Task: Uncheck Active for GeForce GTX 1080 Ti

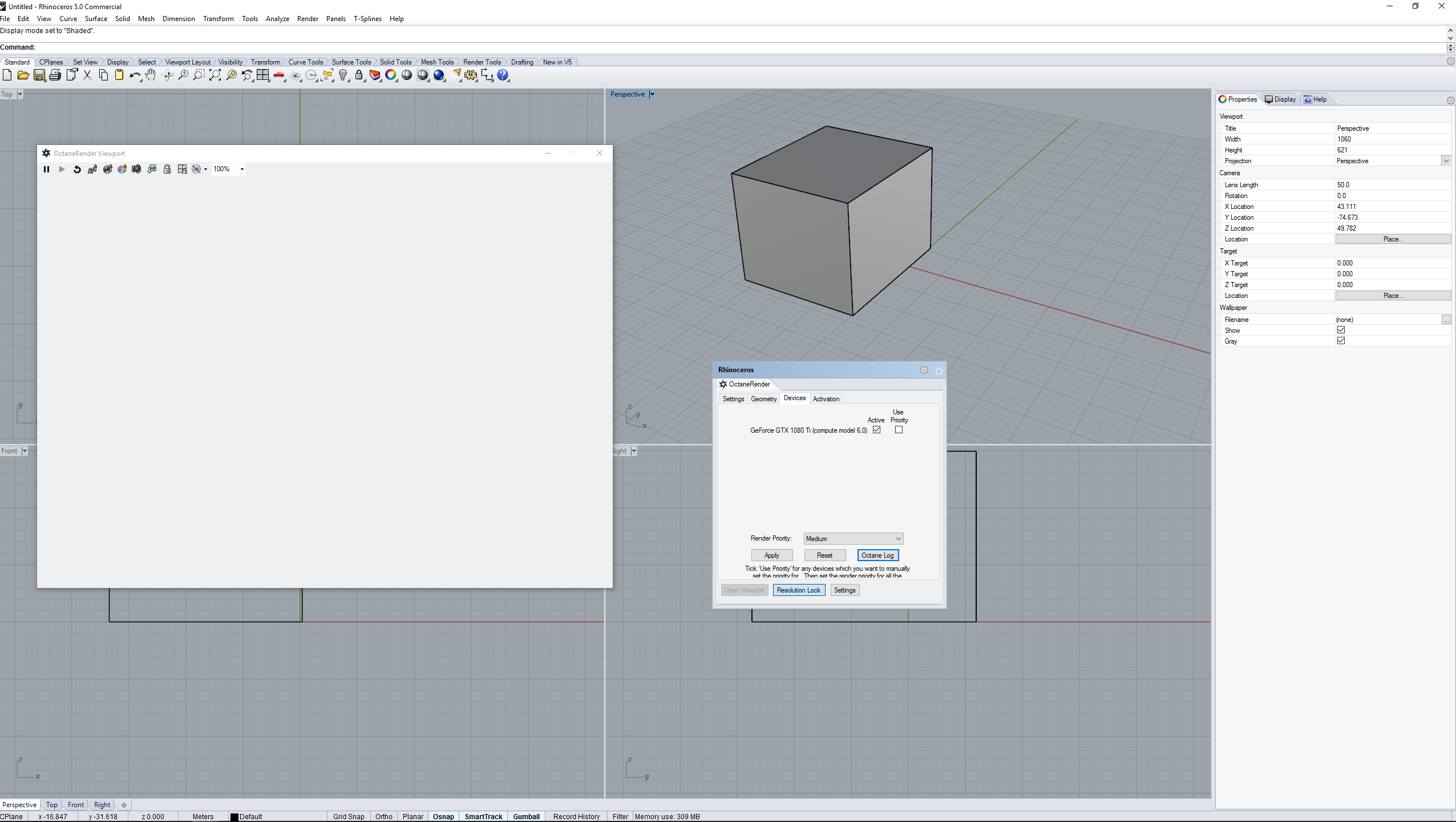Action: [x=876, y=430]
